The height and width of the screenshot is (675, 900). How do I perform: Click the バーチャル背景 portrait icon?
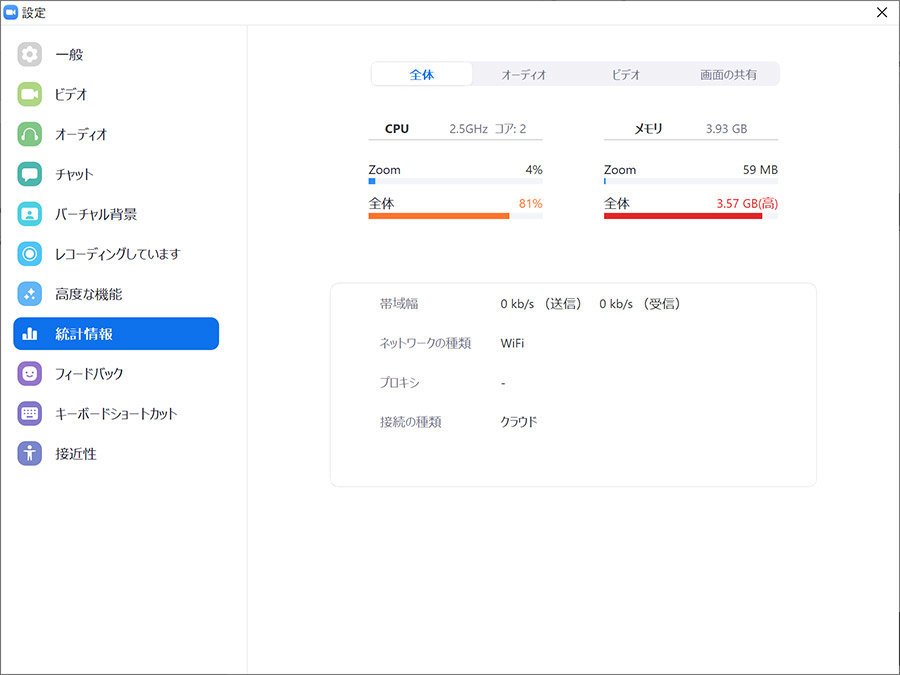29,214
